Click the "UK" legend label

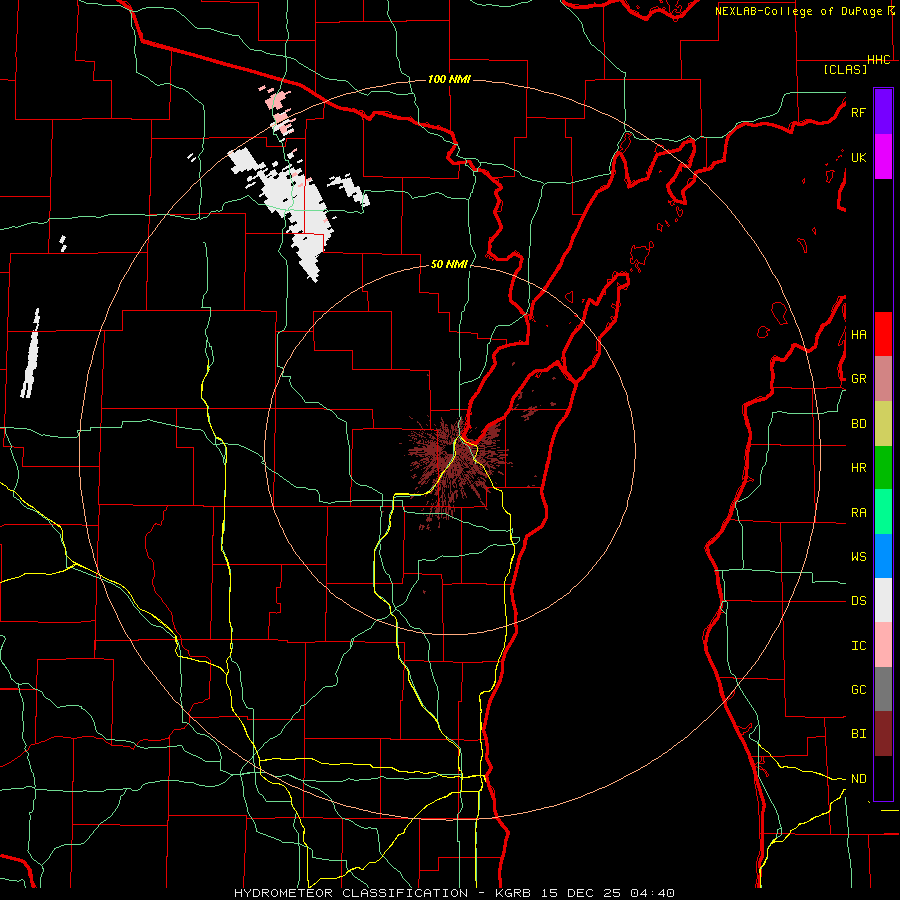point(858,157)
